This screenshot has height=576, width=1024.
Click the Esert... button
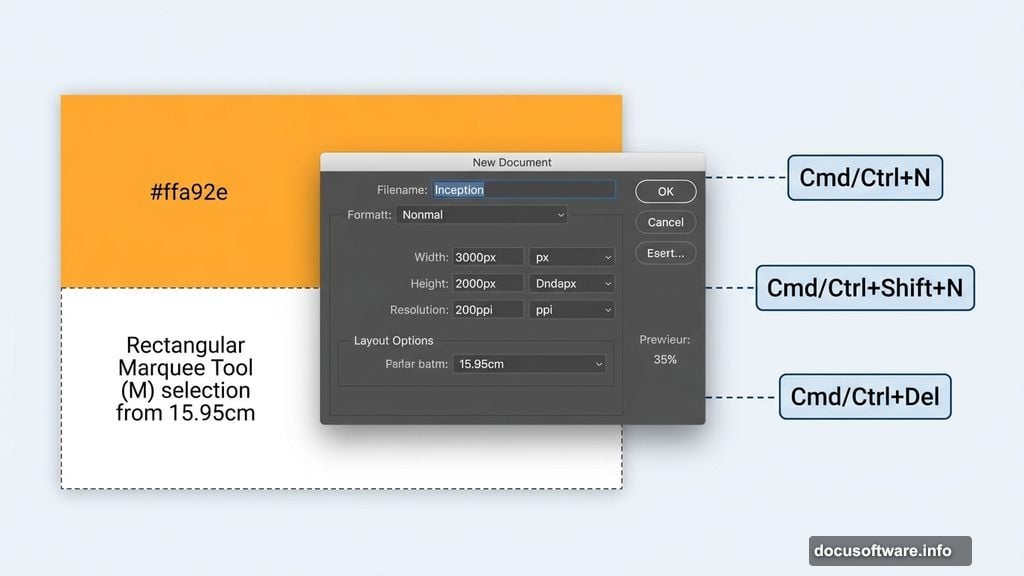[665, 252]
